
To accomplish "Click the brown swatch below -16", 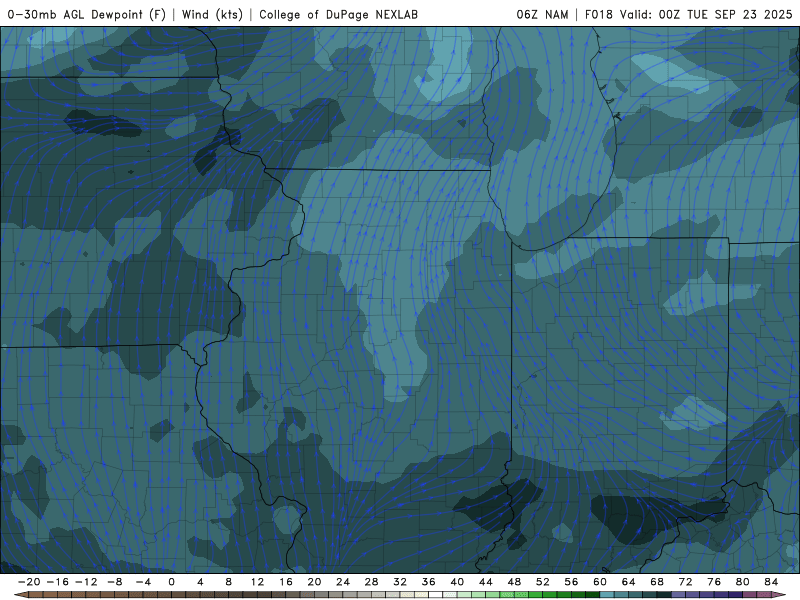I will [x=64, y=595].
